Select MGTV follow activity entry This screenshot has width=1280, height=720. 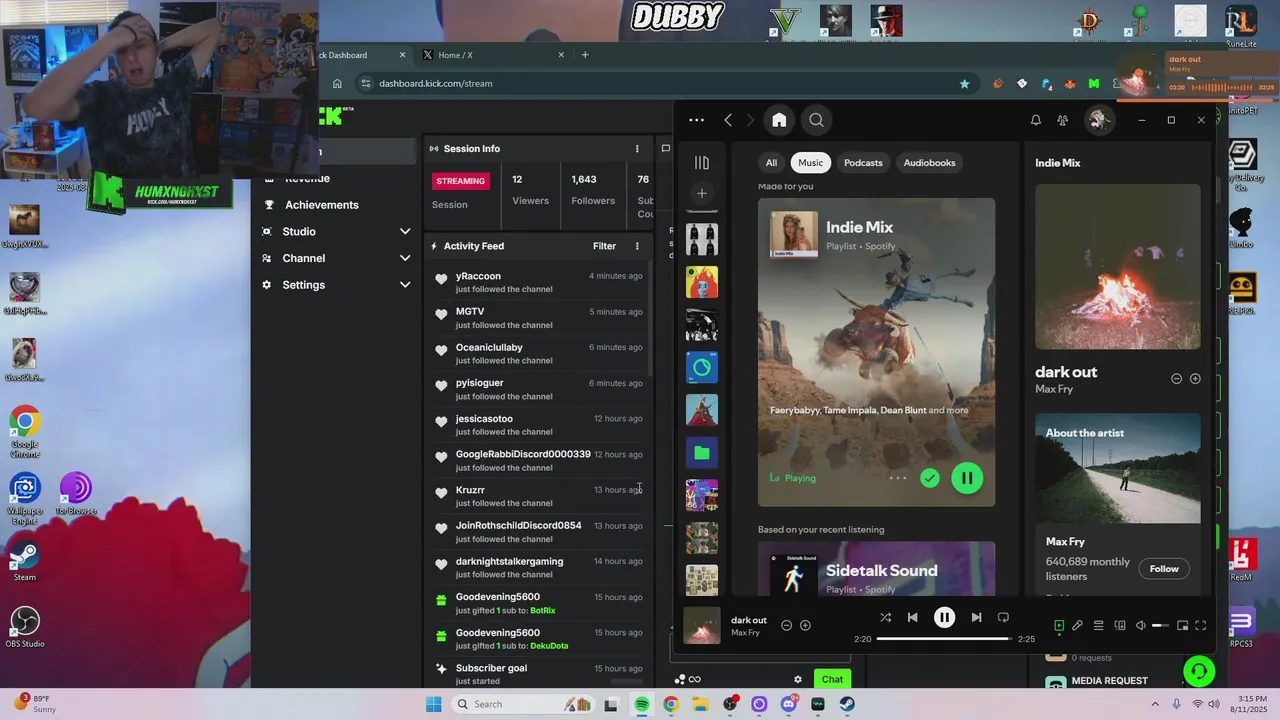tap(538, 318)
